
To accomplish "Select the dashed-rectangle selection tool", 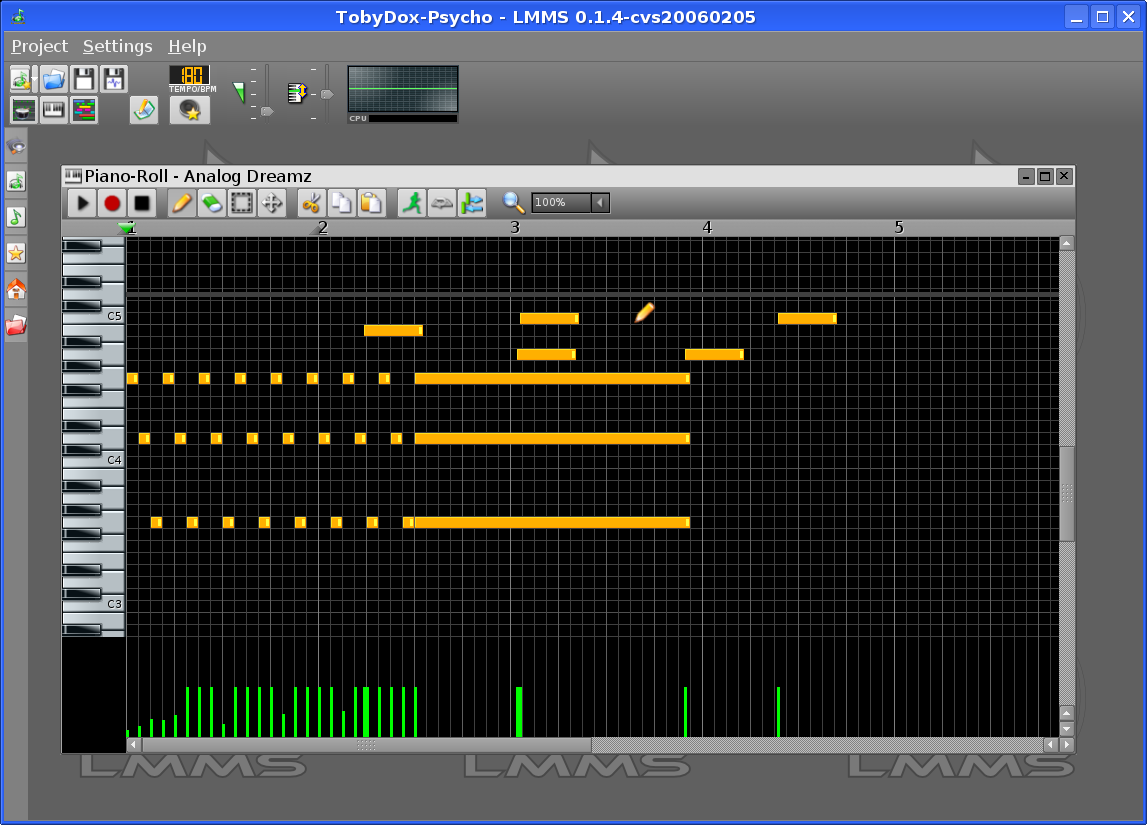I will click(x=241, y=203).
